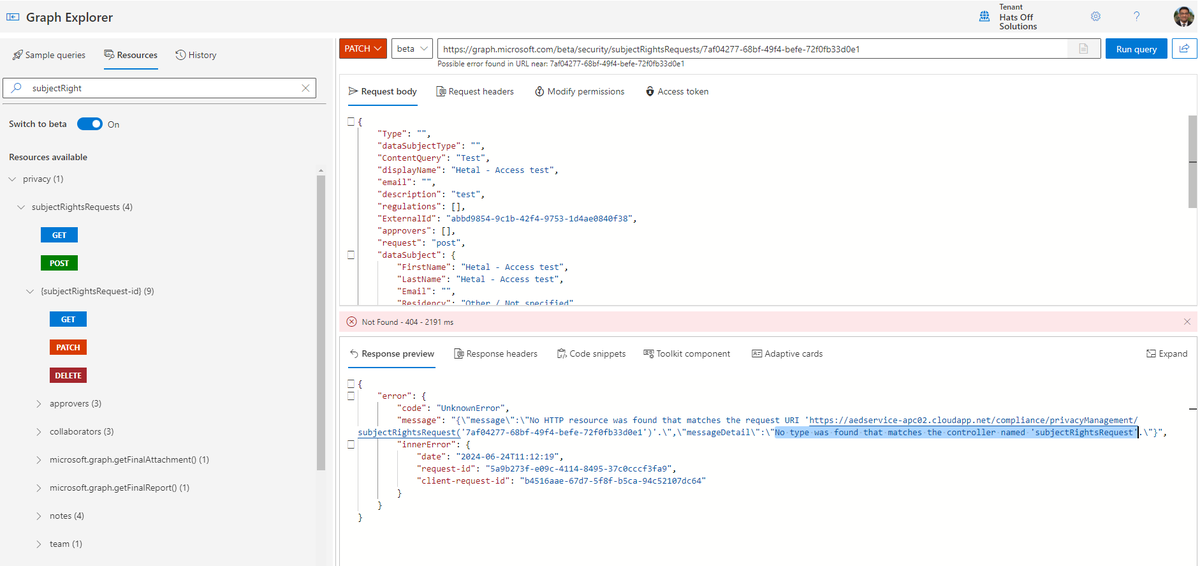Collapse the response root JSON object

coord(350,383)
